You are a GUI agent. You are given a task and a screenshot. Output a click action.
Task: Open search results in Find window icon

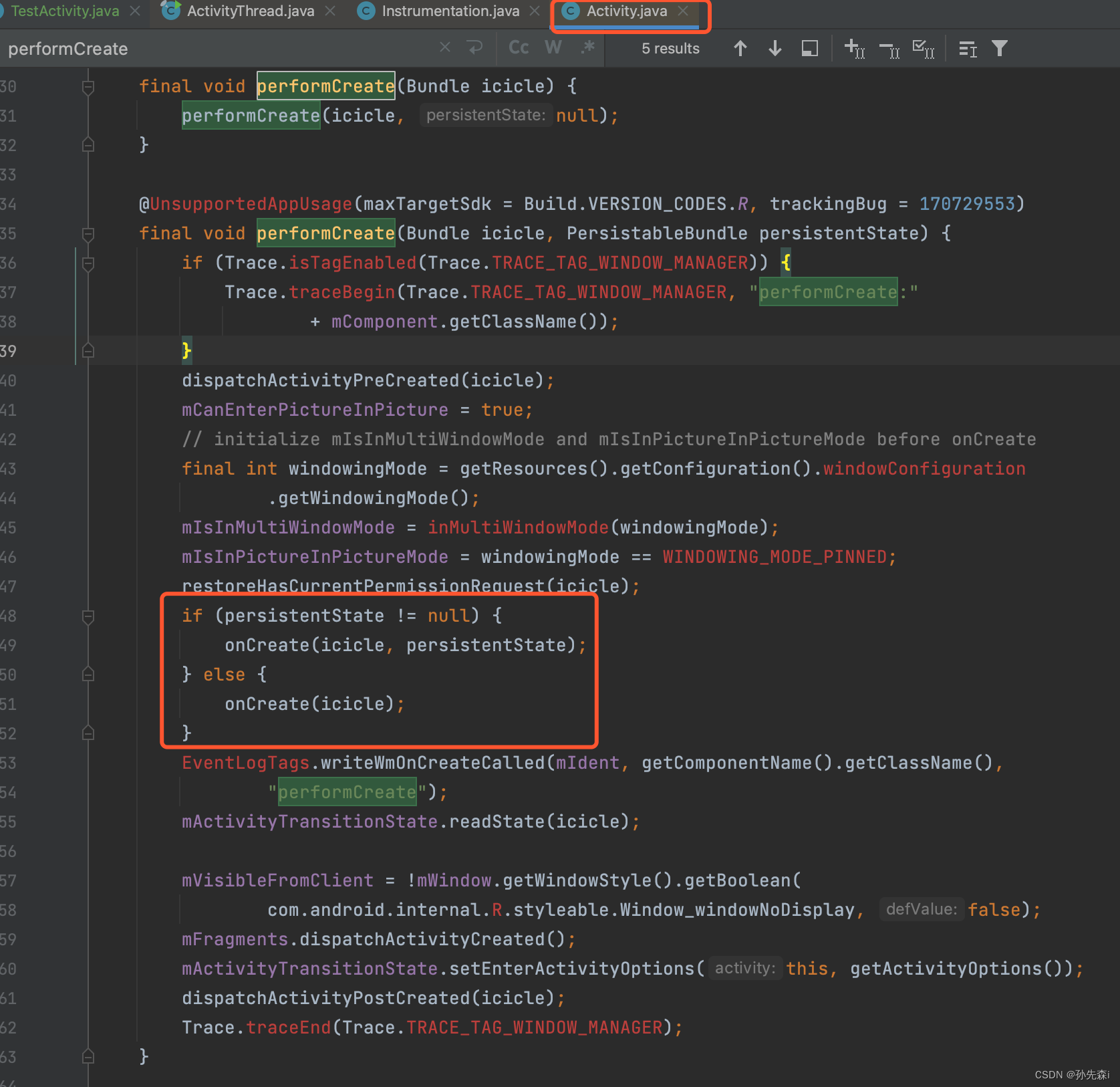pos(810,48)
